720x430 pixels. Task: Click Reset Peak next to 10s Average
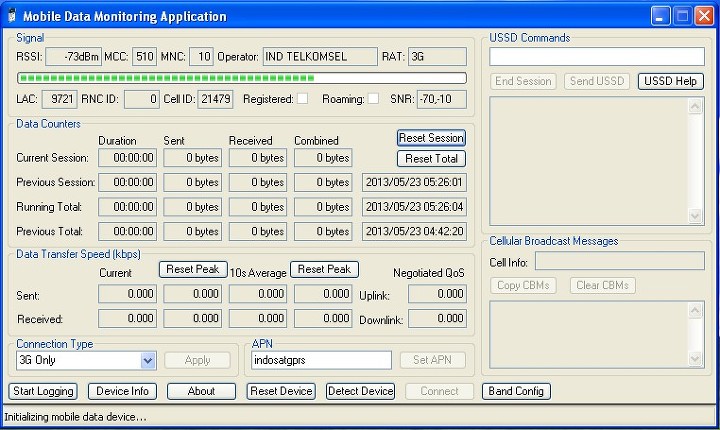point(324,269)
